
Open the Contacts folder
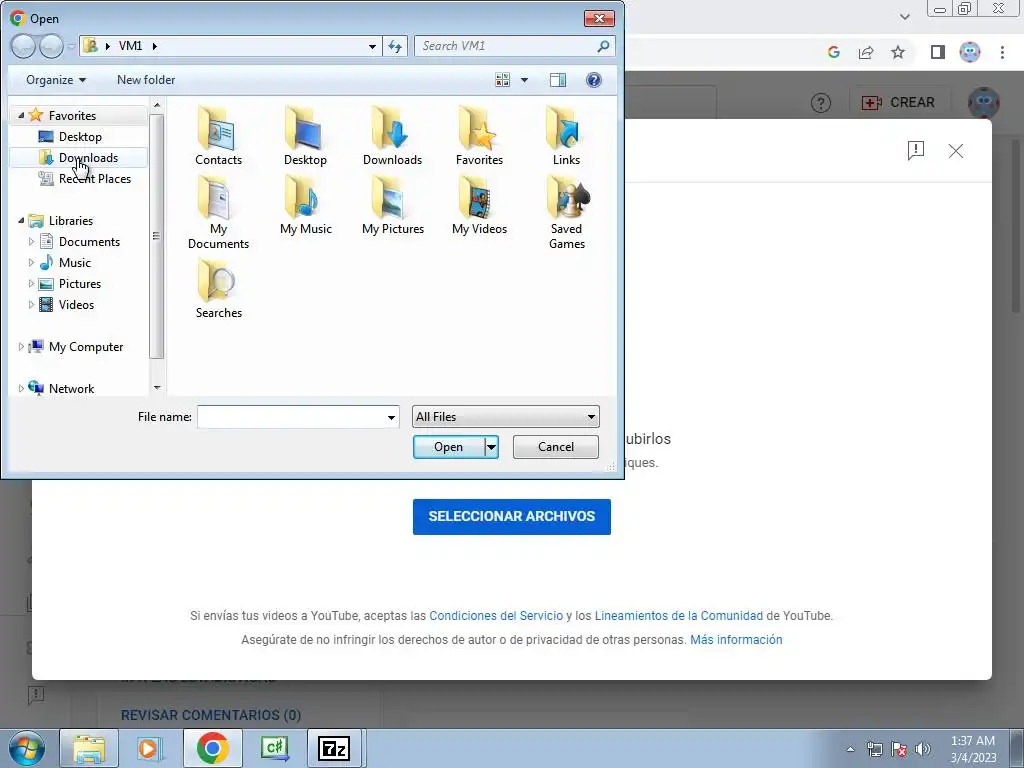click(x=218, y=136)
